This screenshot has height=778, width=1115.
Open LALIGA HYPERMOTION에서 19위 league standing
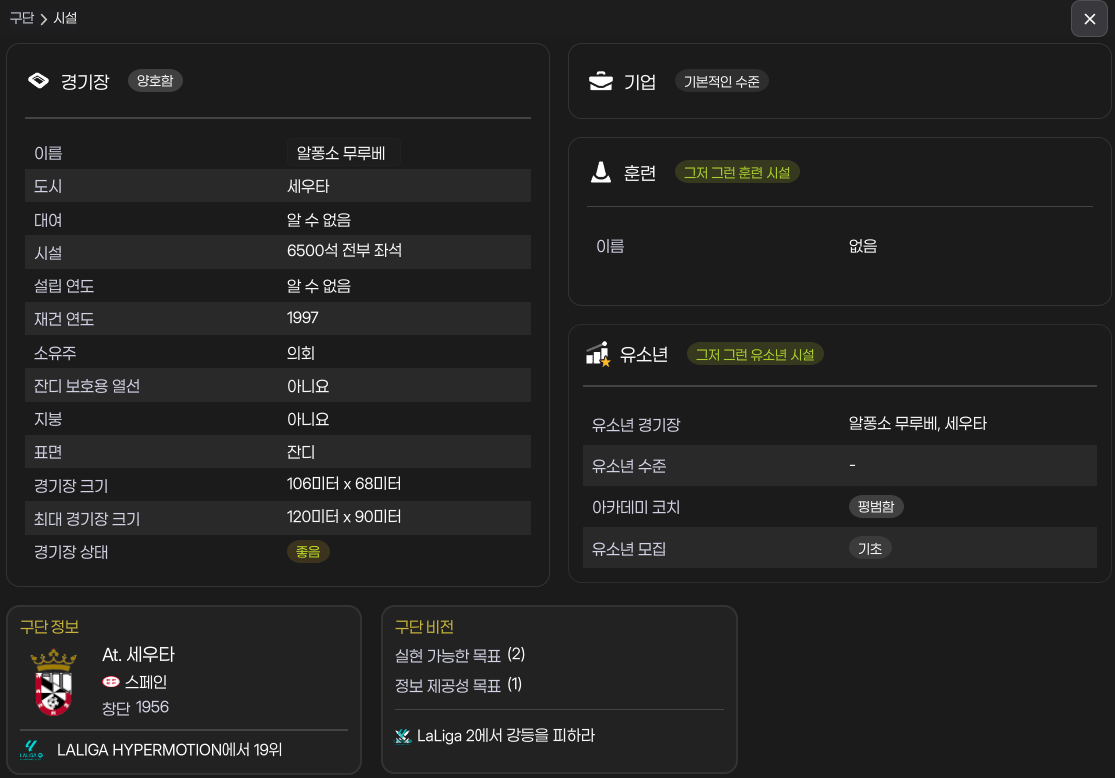pos(169,750)
